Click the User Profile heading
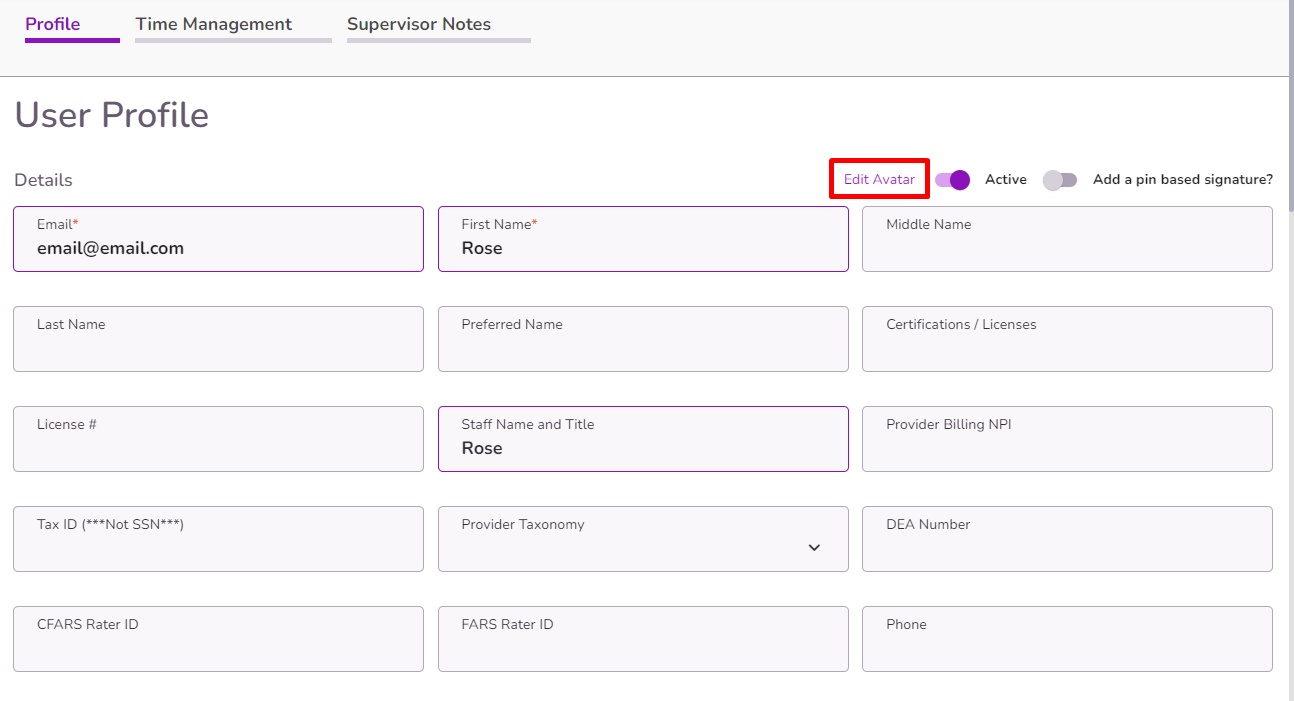Image resolution: width=1294 pixels, height=701 pixels. (x=110, y=114)
